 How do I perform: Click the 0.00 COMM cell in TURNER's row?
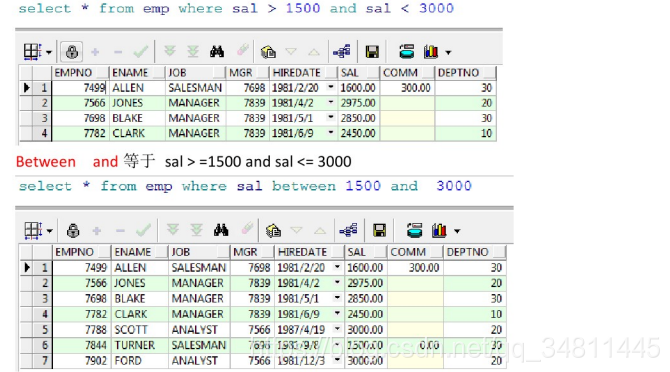[x=415, y=345]
